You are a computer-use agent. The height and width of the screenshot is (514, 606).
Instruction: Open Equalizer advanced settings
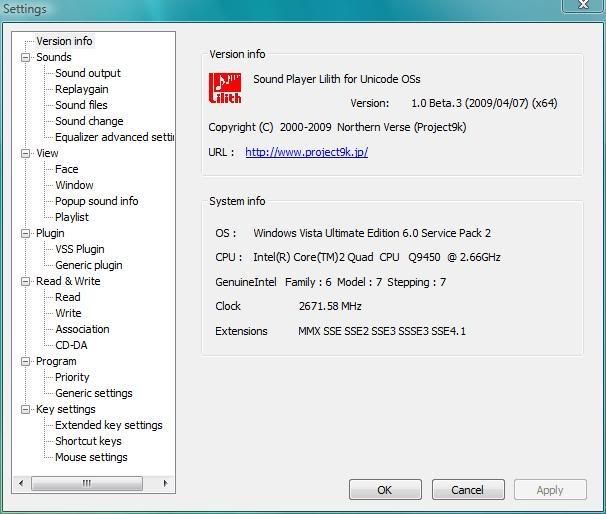click(114, 137)
